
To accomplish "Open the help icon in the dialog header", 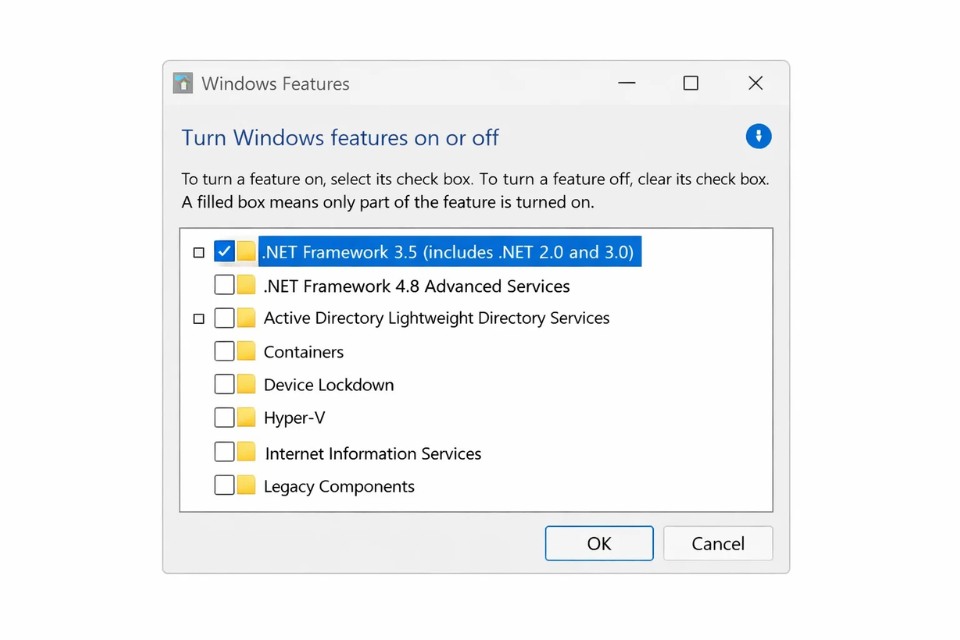I will [x=758, y=136].
